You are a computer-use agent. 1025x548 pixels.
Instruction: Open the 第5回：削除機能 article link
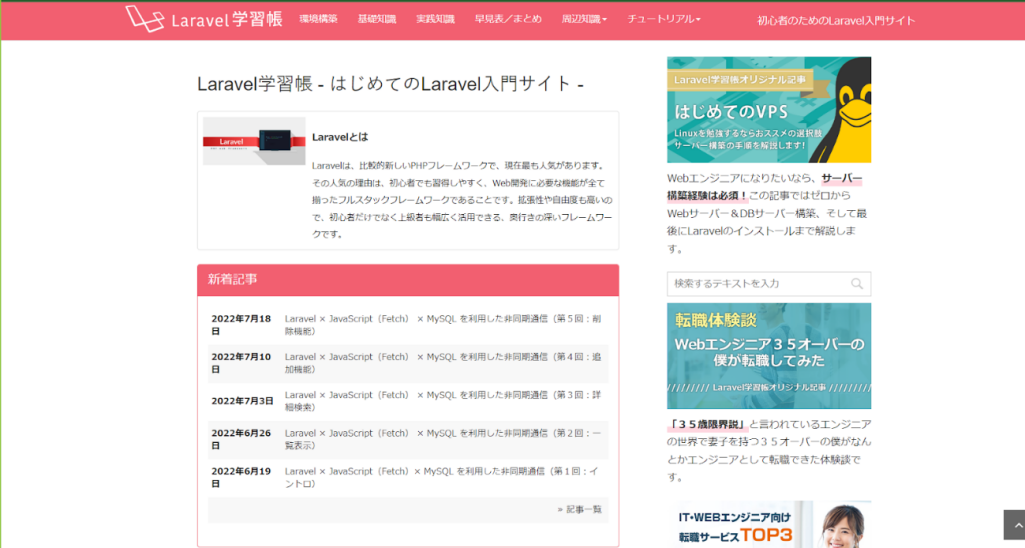click(443, 325)
